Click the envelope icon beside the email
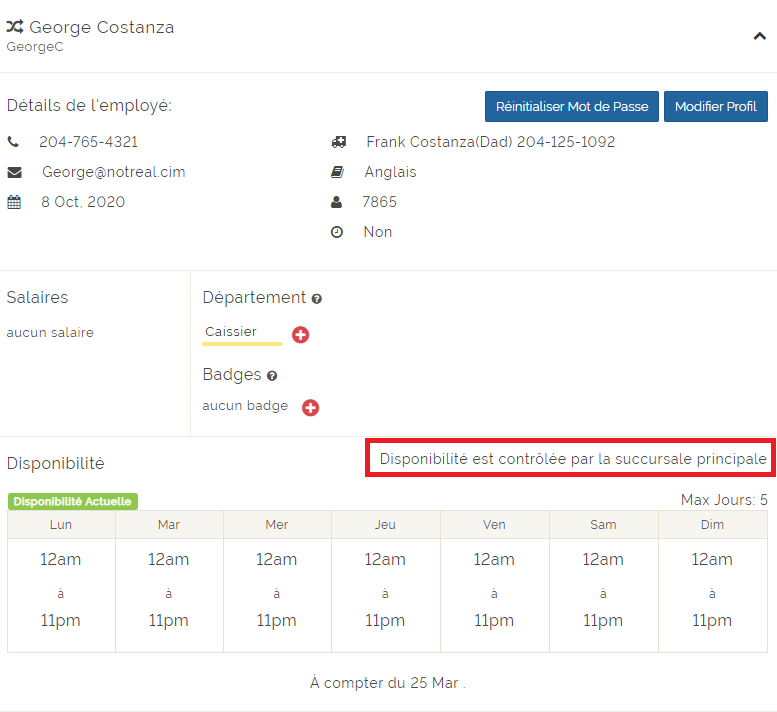777x712 pixels. (x=14, y=172)
